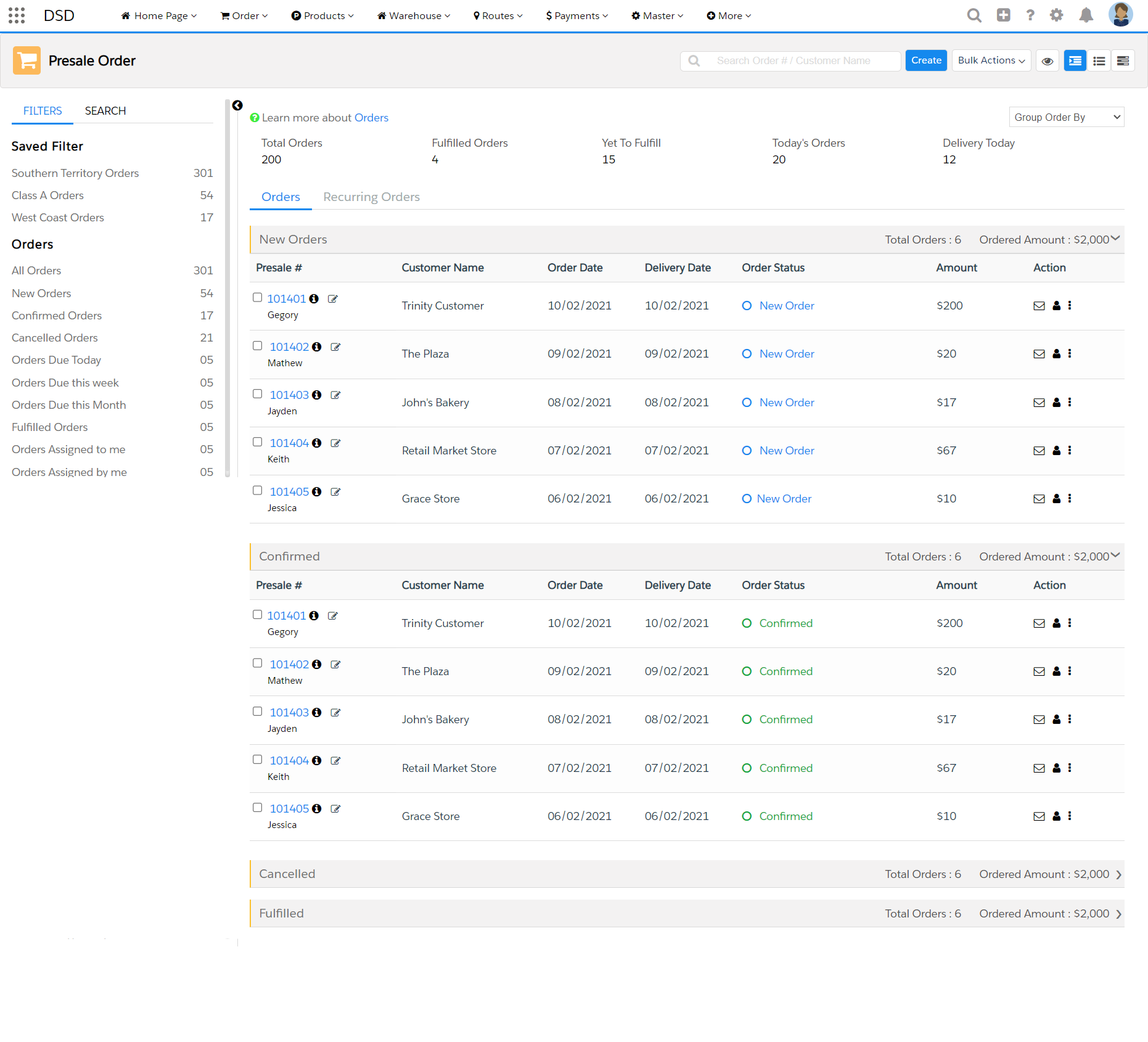
Task: Open the global search magnifier in the top bar
Action: point(974,15)
